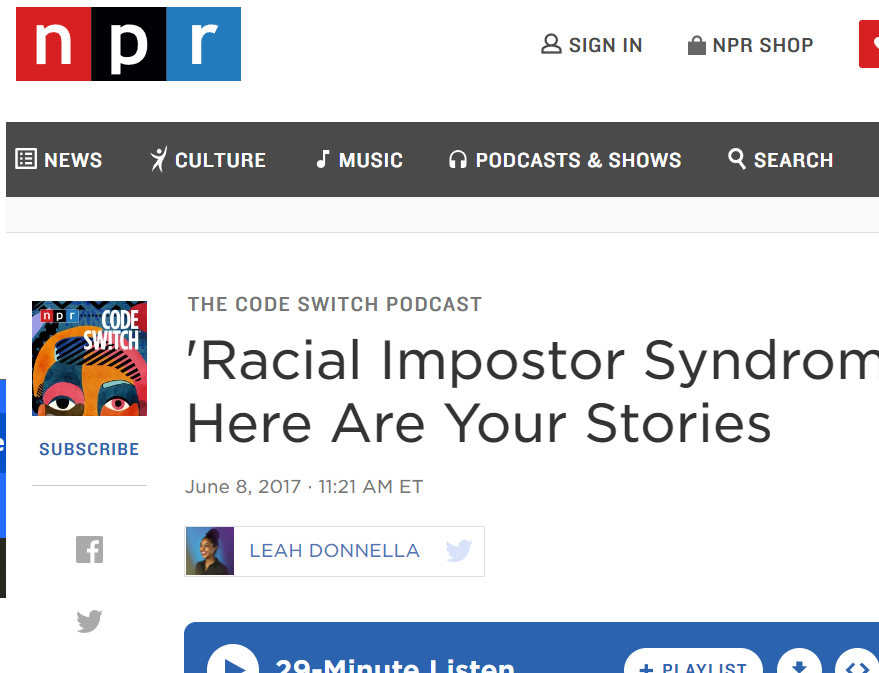Share article using sidebar Twitter icon

(90, 621)
